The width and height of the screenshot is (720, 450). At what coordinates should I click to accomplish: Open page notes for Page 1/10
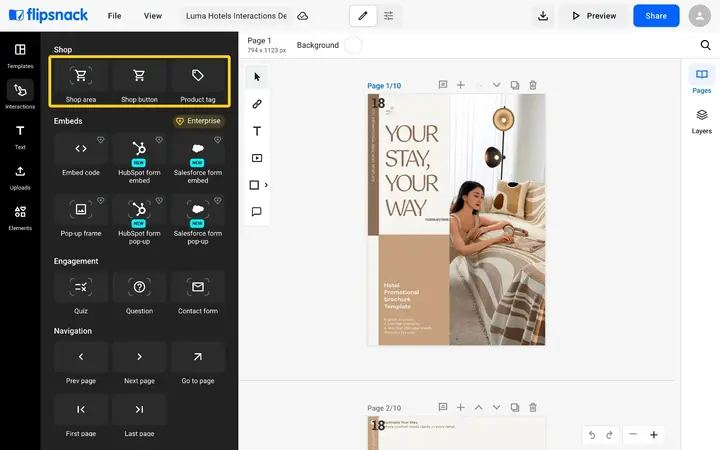[x=443, y=85]
